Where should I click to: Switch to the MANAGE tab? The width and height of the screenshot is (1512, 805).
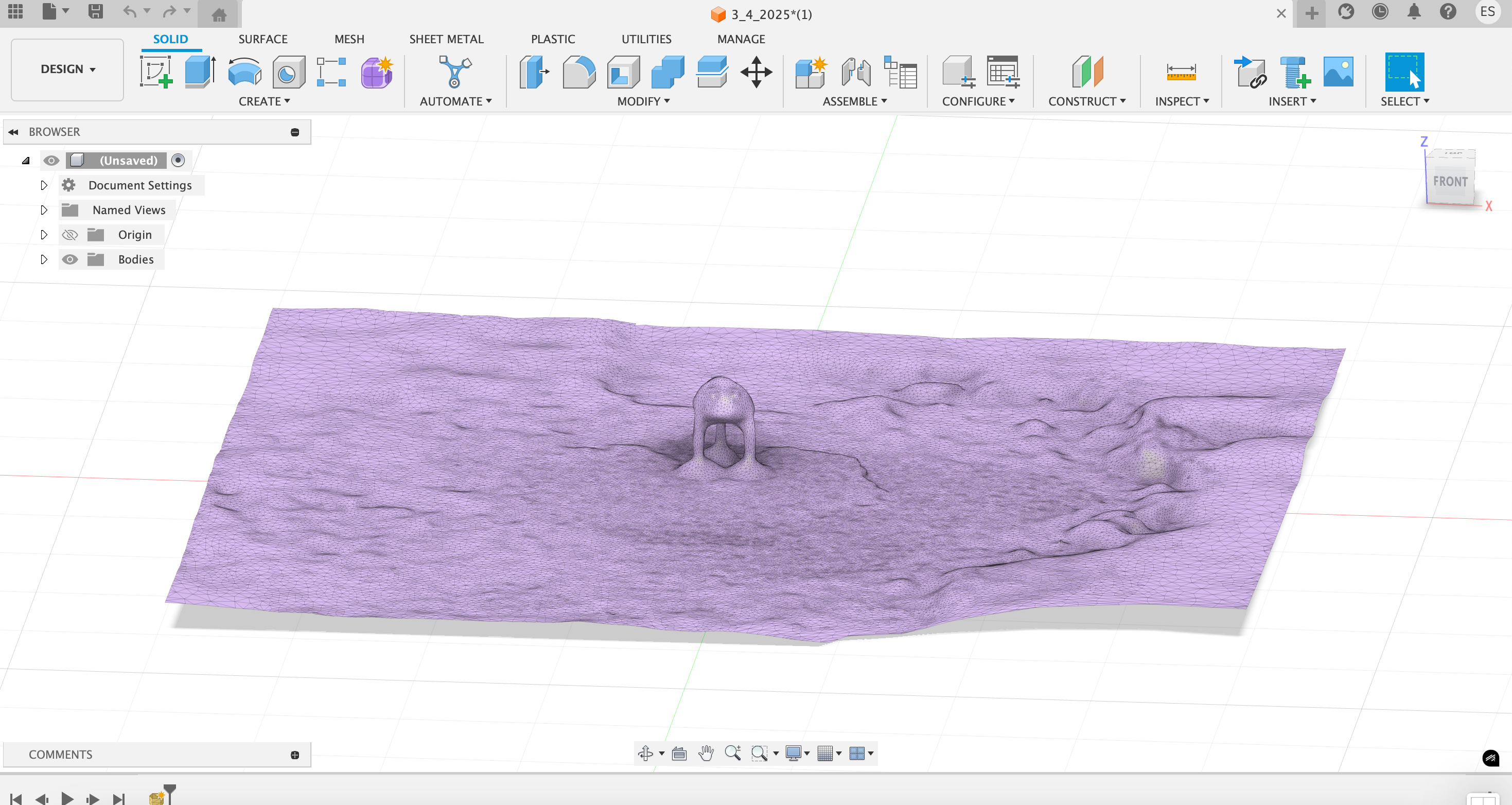(741, 39)
